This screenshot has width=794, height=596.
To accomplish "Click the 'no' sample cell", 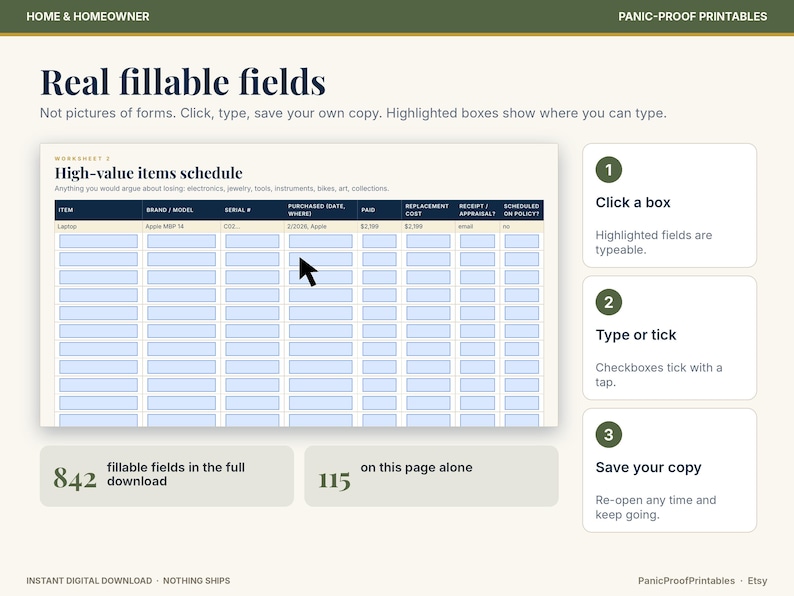I will pyautogui.click(x=522, y=226).
